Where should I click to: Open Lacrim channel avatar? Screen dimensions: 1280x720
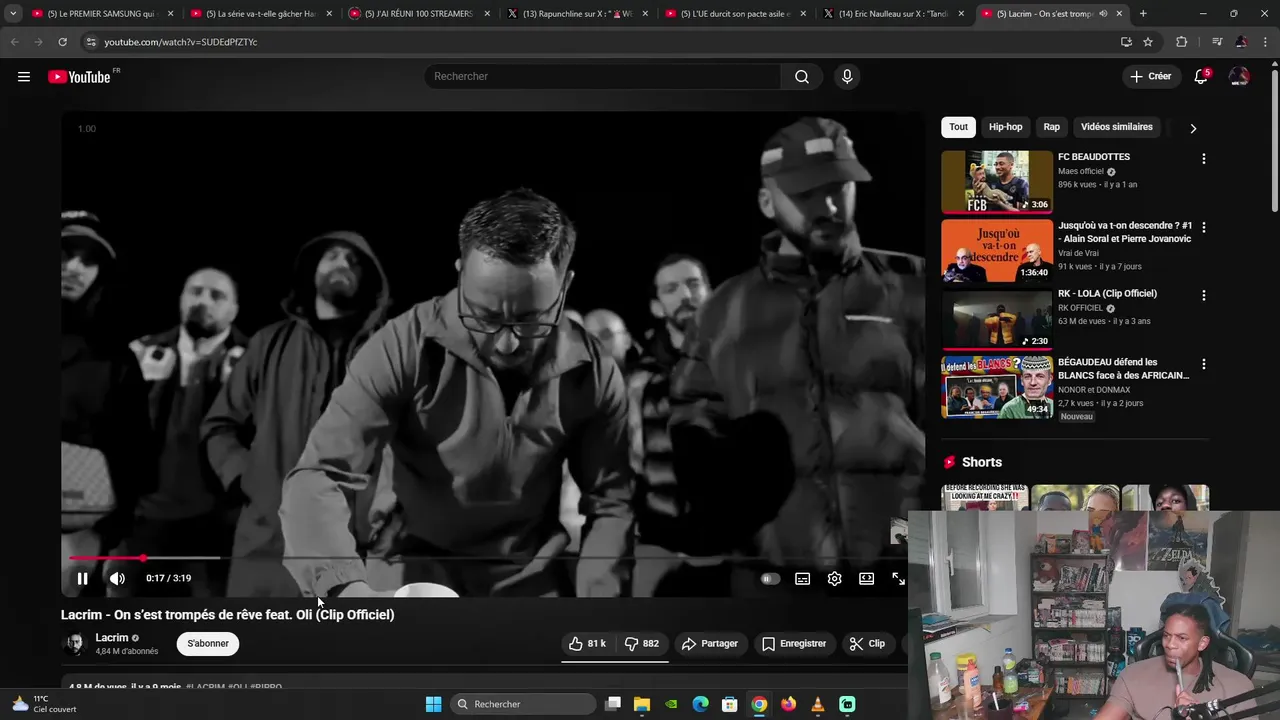(74, 644)
